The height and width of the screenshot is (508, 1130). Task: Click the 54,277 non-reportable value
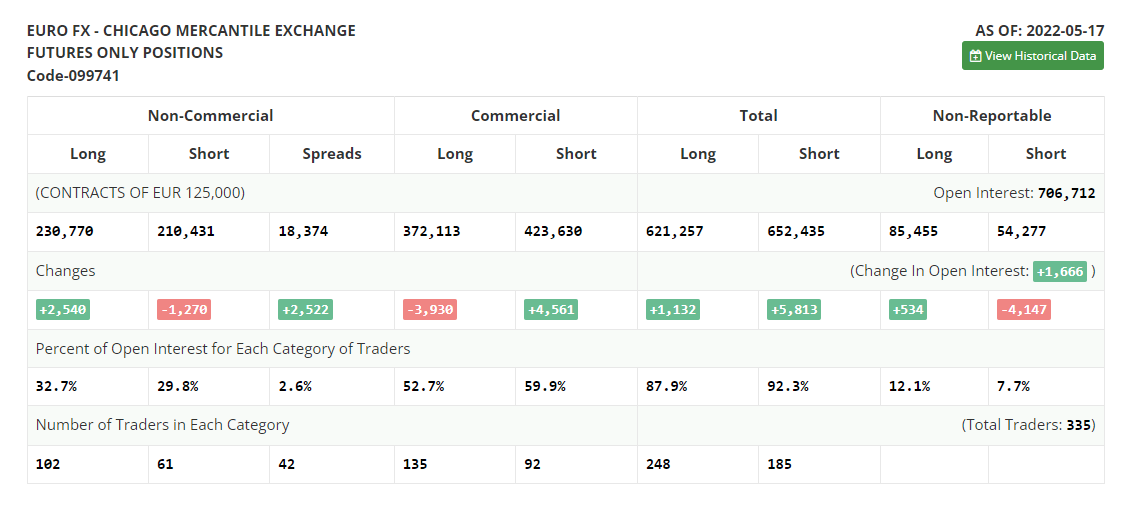click(1021, 231)
